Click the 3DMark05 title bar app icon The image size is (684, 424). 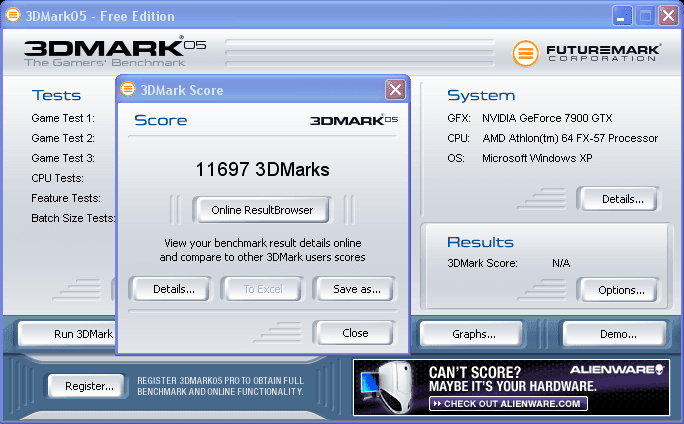coord(13,15)
